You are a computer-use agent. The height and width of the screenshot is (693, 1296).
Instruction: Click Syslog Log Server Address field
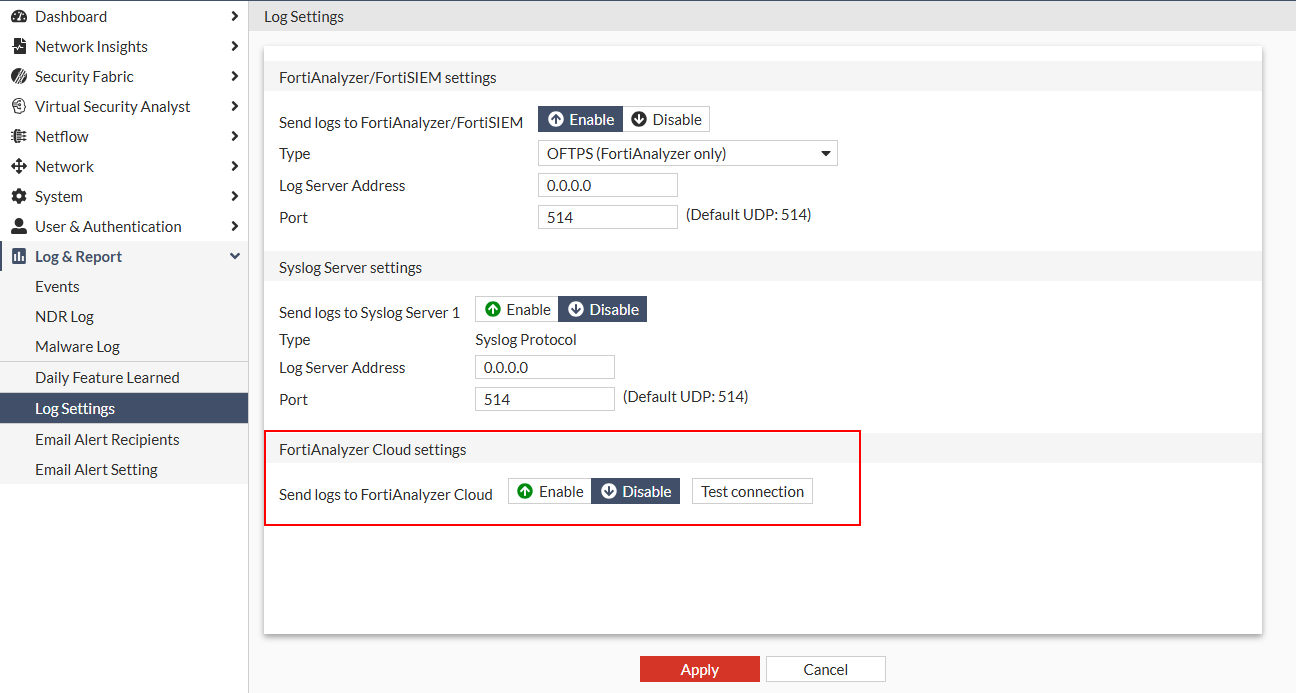(545, 367)
